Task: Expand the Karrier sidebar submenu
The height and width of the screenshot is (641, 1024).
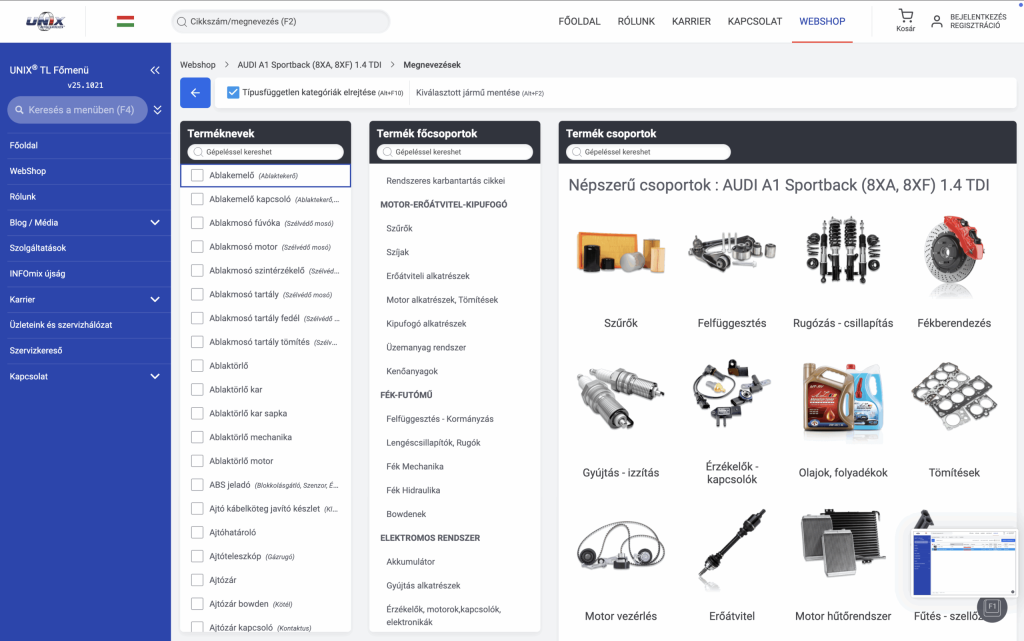Action: (155, 299)
